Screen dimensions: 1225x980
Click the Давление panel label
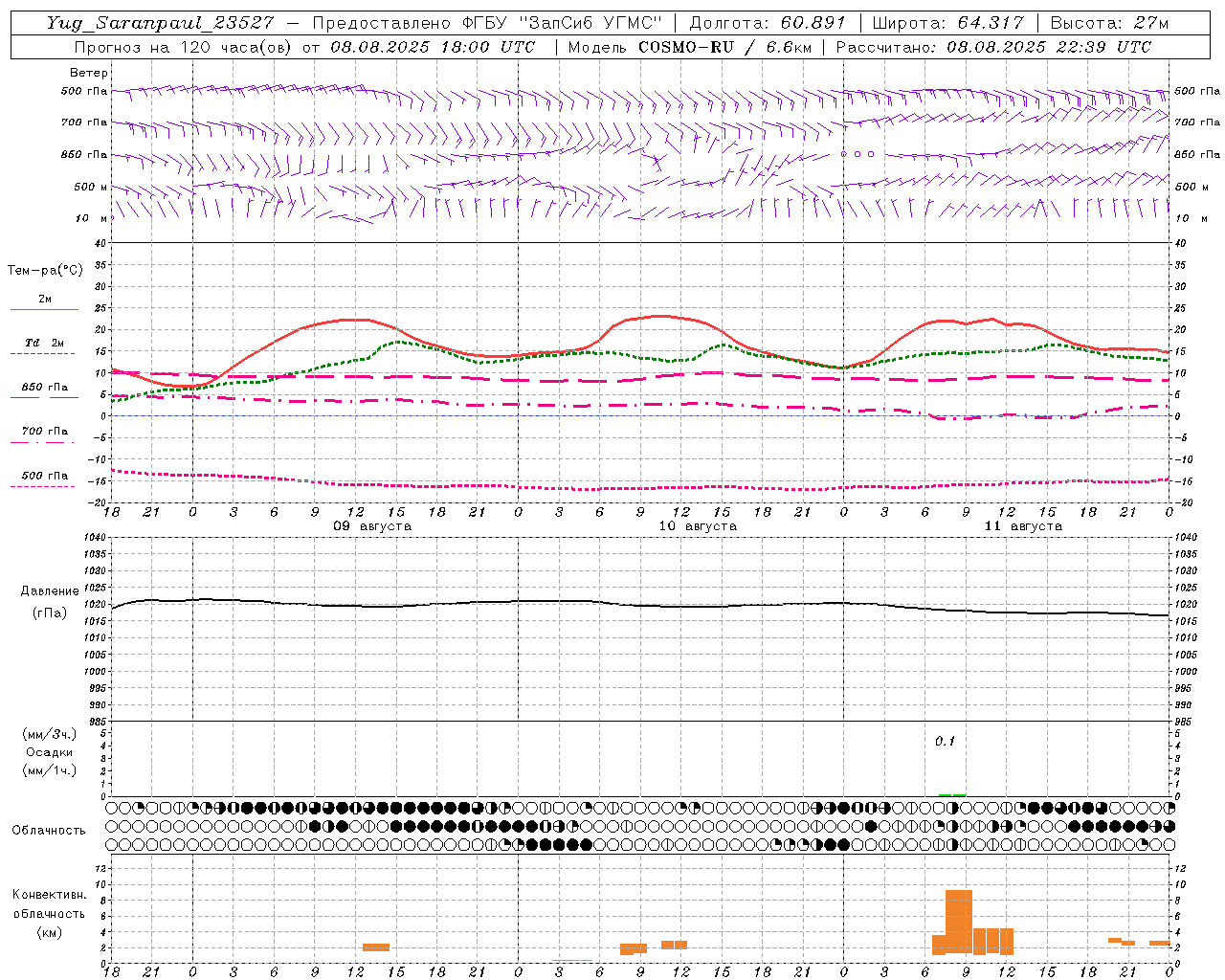pos(50,591)
